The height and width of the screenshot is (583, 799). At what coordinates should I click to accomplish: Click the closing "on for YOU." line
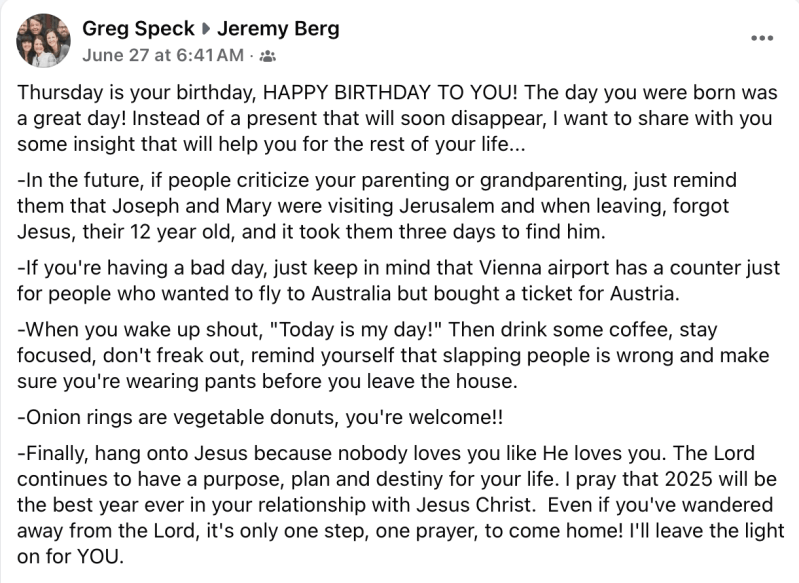pos(70,556)
